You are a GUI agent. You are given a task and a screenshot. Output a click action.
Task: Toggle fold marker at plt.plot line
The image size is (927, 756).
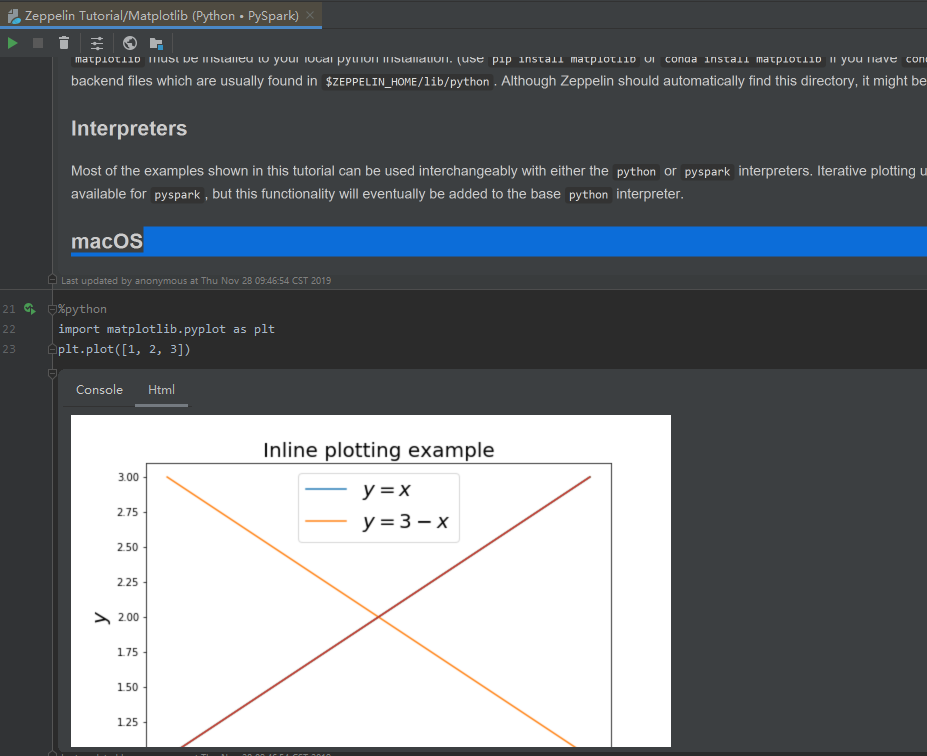coord(52,350)
